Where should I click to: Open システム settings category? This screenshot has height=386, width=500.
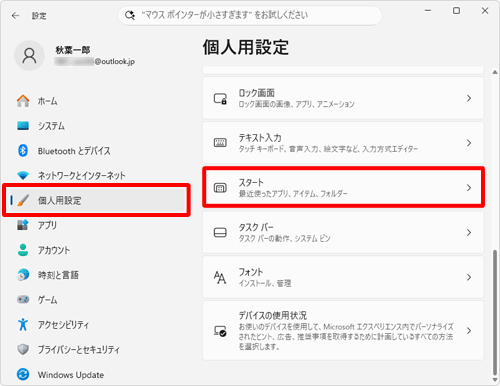point(97,126)
